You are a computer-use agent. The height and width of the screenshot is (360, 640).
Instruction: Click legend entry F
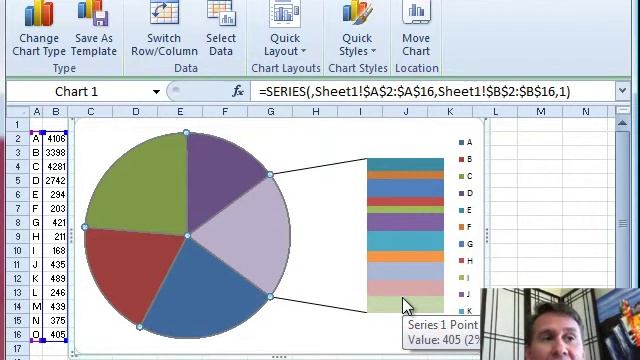tap(466, 227)
